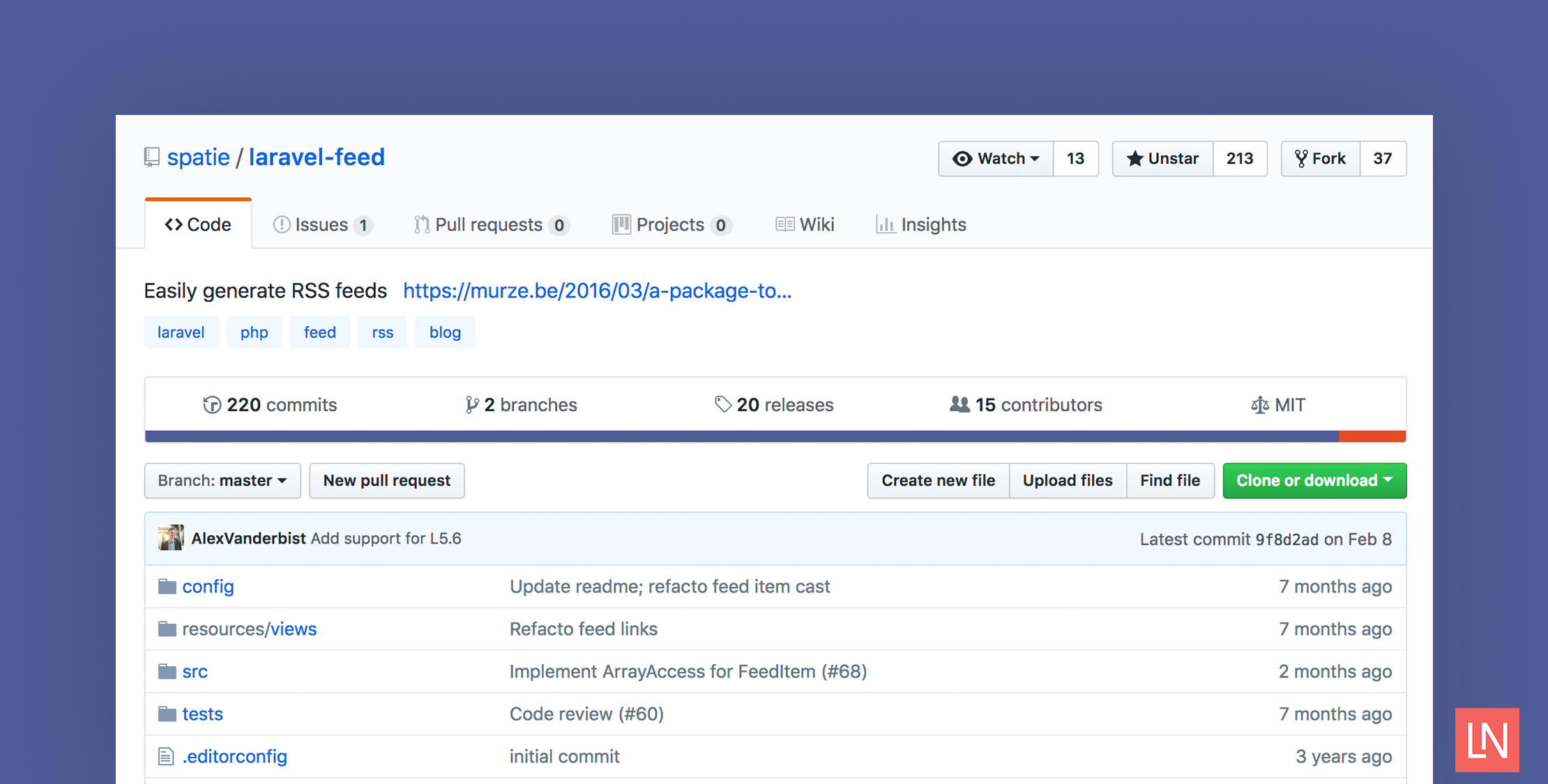Click the branch icon next to '2 branches'
1548x784 pixels.
pyautogui.click(x=473, y=404)
